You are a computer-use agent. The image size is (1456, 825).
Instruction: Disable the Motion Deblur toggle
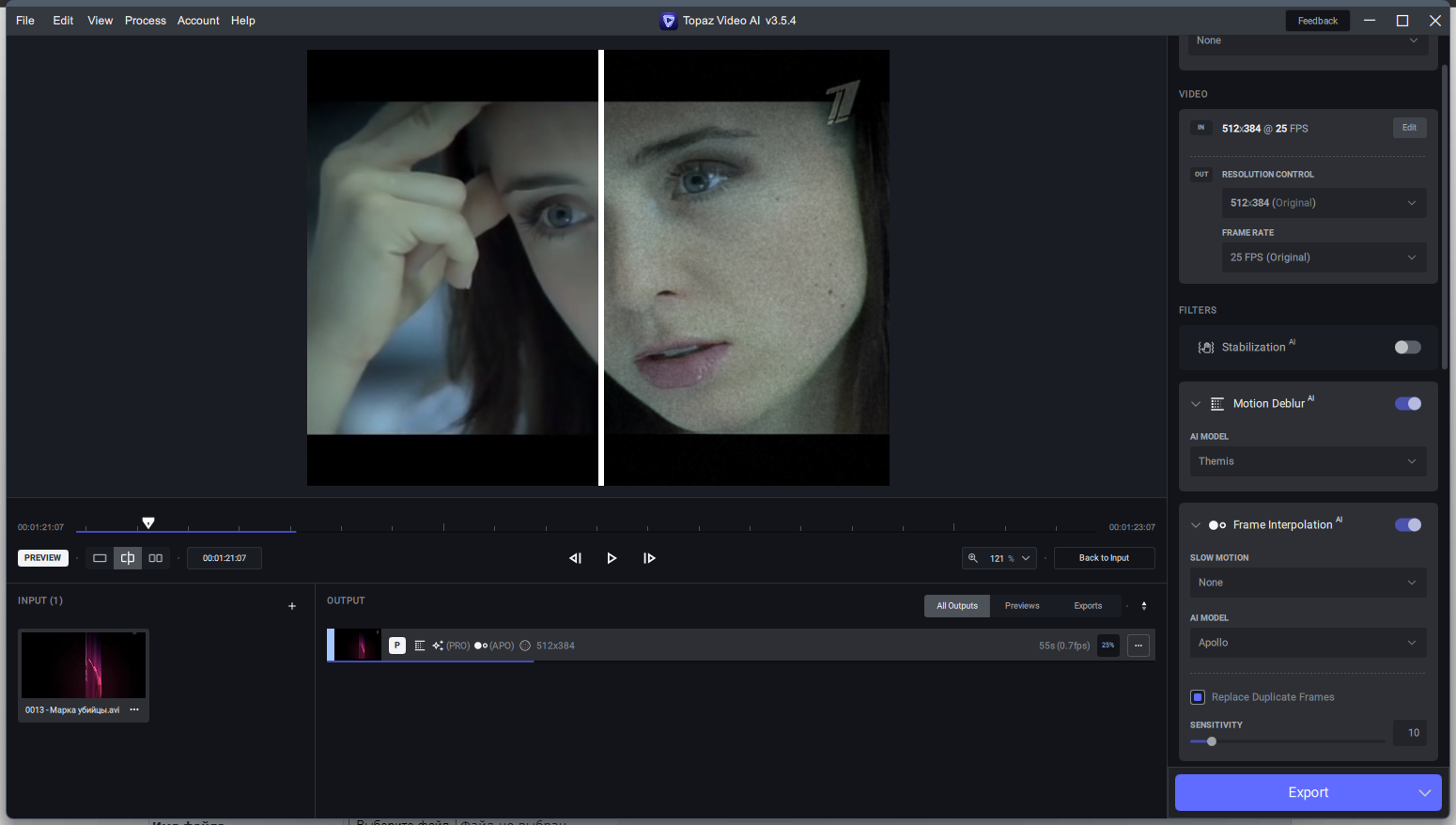pos(1408,403)
